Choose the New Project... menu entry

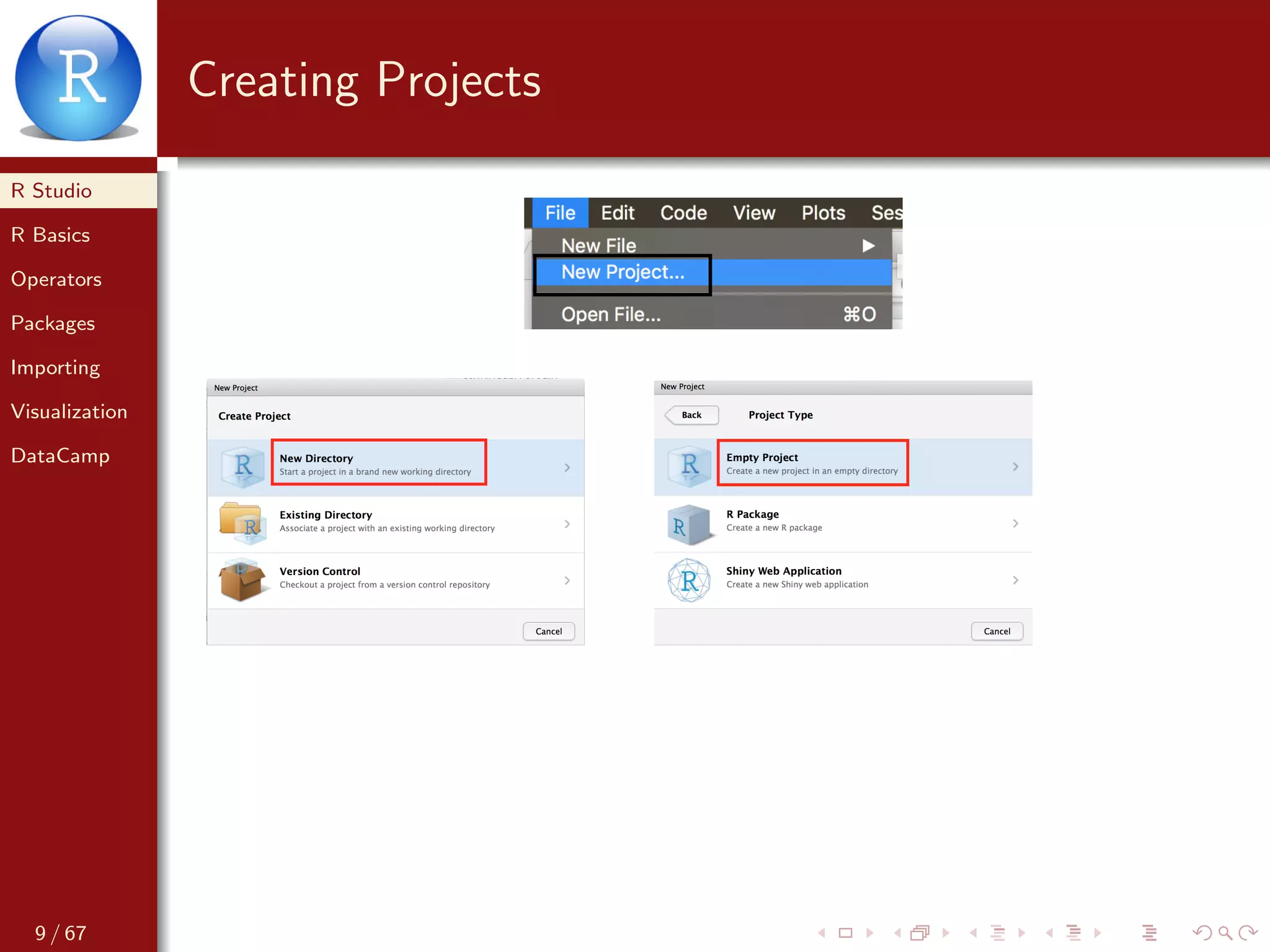623,272
